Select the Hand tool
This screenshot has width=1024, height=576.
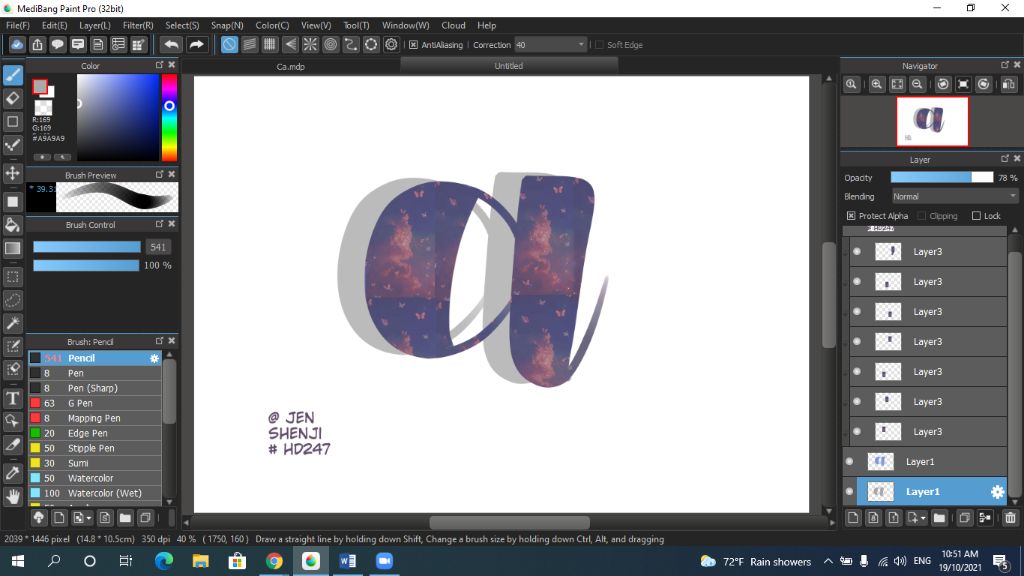[x=12, y=496]
